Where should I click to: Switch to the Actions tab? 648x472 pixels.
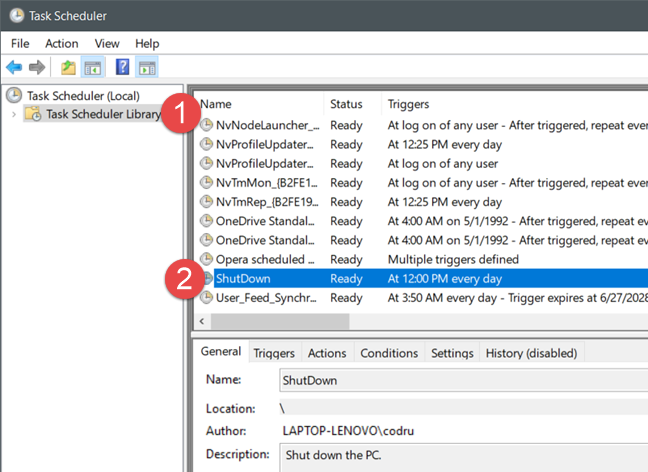tap(327, 353)
